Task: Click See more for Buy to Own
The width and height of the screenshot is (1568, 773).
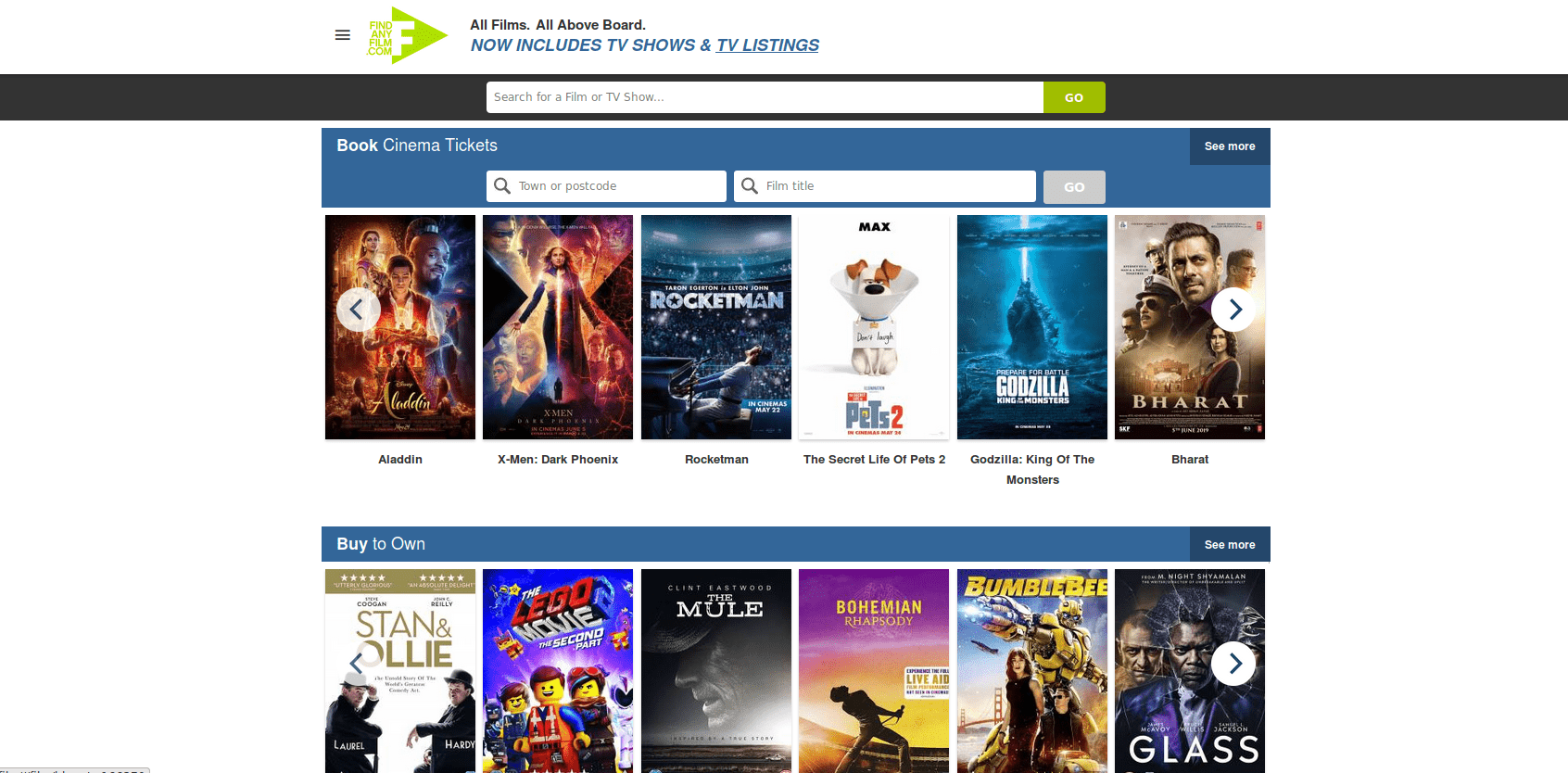Action: (x=1230, y=545)
